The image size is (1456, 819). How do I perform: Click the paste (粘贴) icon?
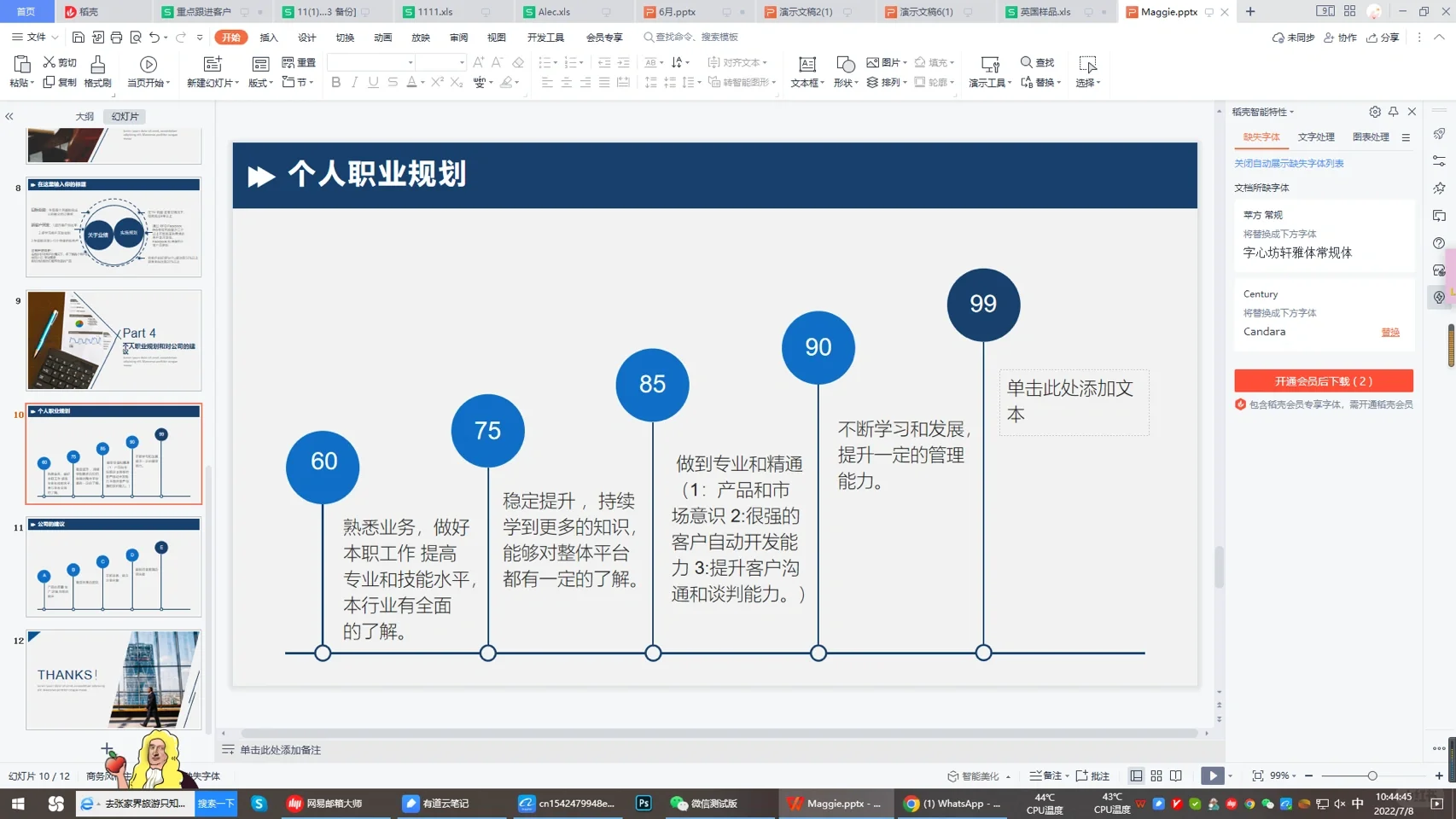click(21, 64)
